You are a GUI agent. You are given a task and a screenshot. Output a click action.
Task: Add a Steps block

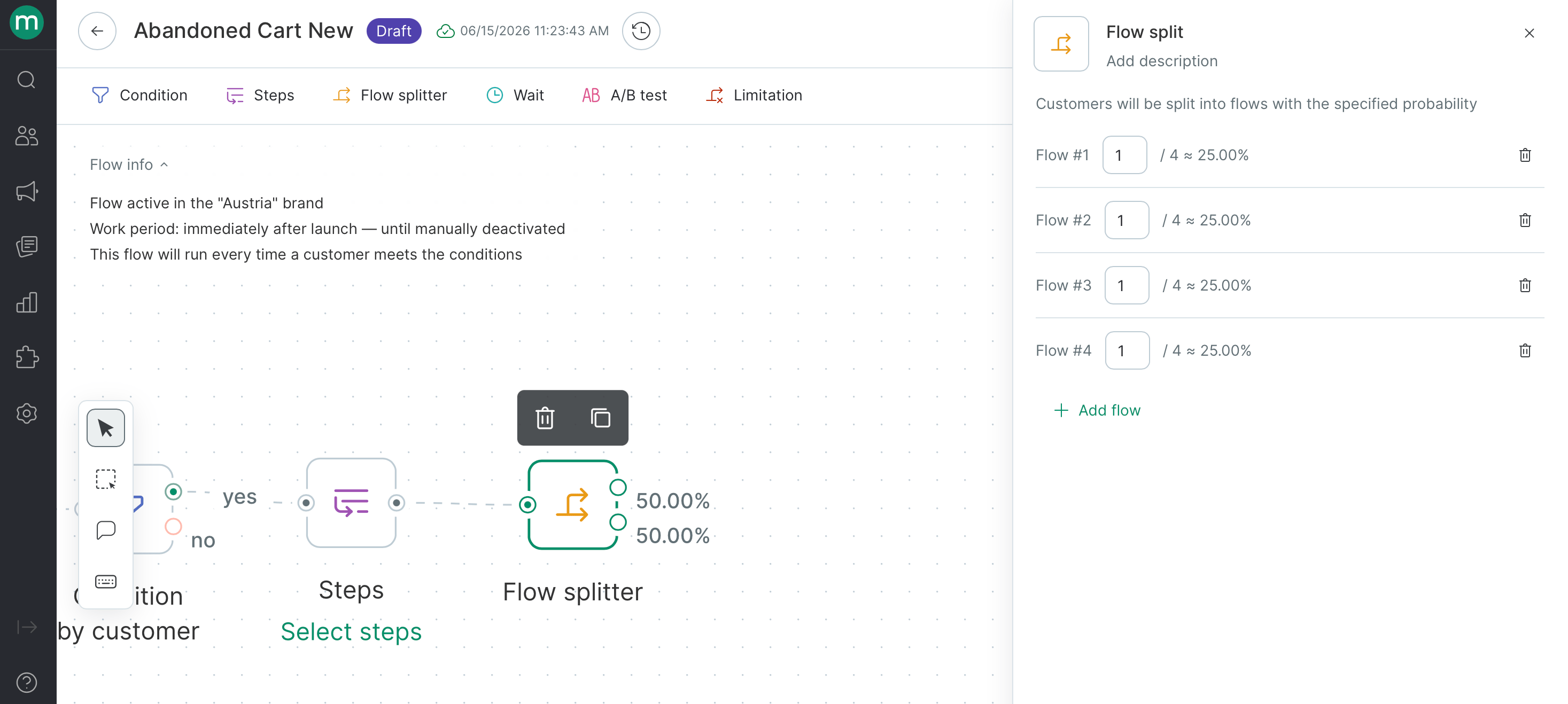point(260,96)
